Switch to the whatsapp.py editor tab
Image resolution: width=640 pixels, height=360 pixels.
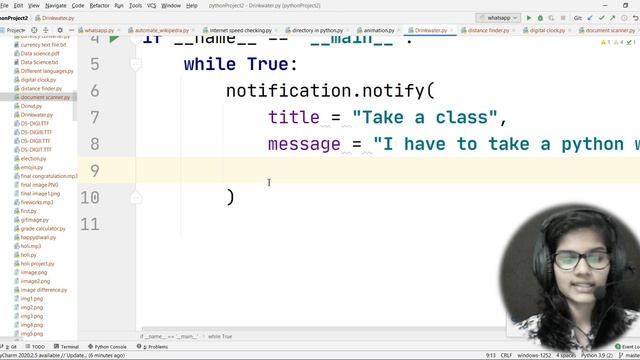pos(99,30)
